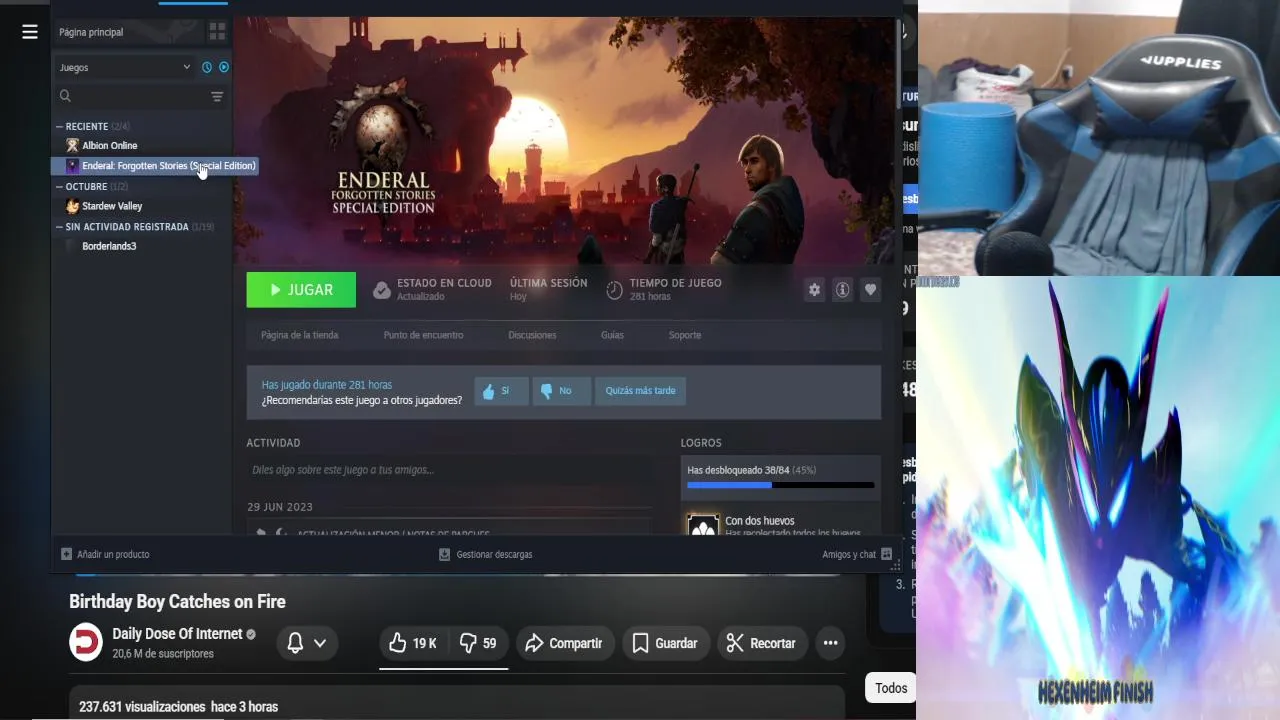Click '237.631 visualizaciones' description text
The width and height of the screenshot is (1280, 720).
(x=142, y=707)
